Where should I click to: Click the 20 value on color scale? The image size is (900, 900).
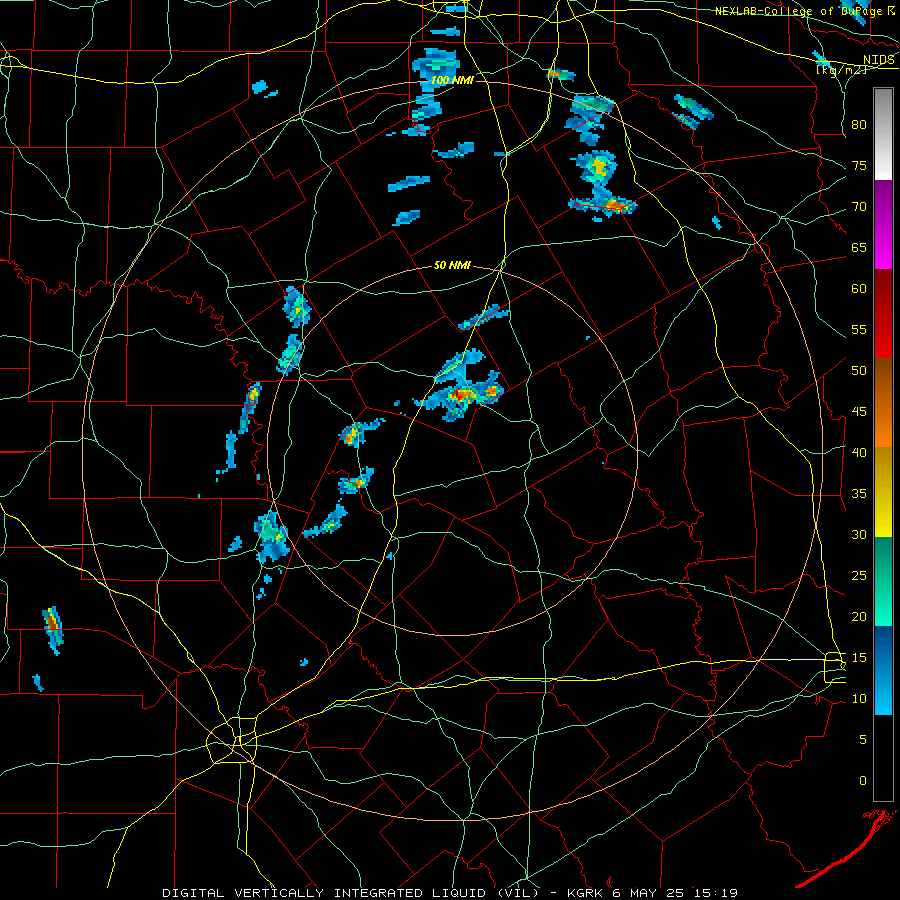(x=859, y=617)
